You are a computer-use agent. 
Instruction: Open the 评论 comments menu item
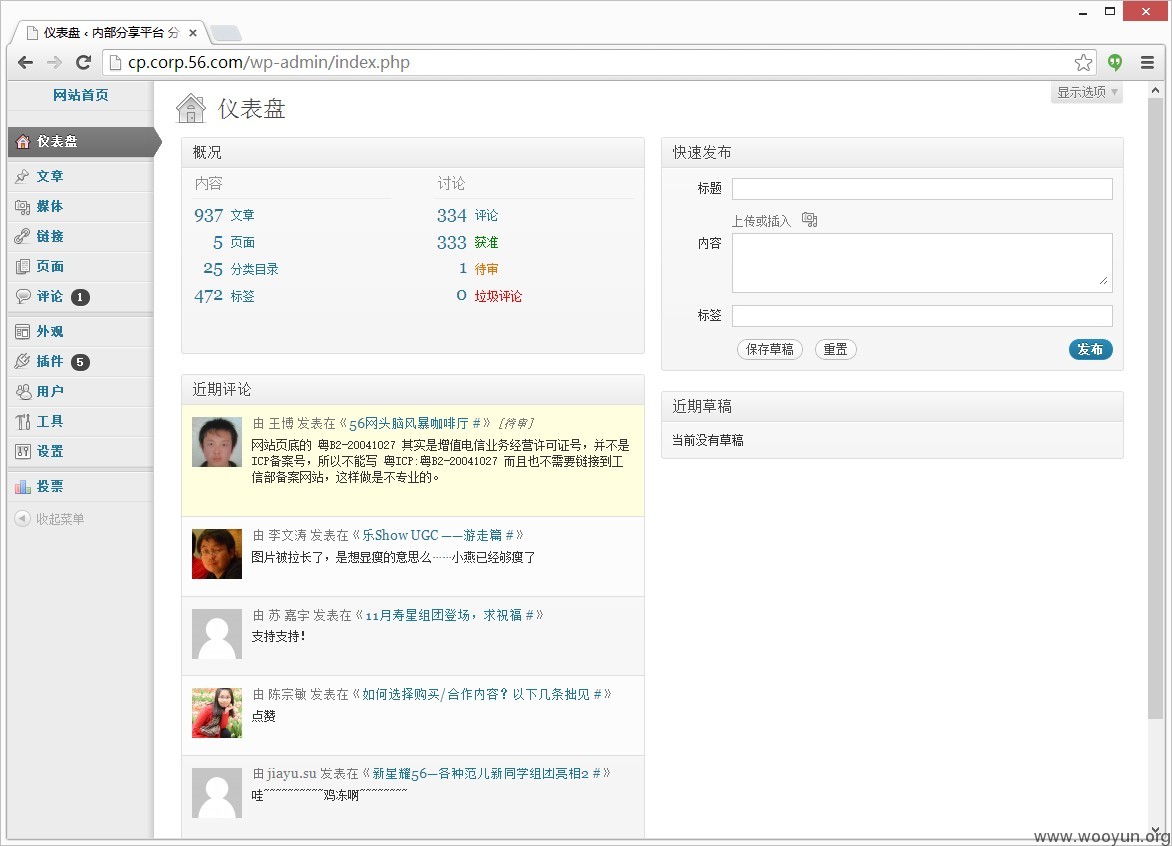(x=52, y=297)
